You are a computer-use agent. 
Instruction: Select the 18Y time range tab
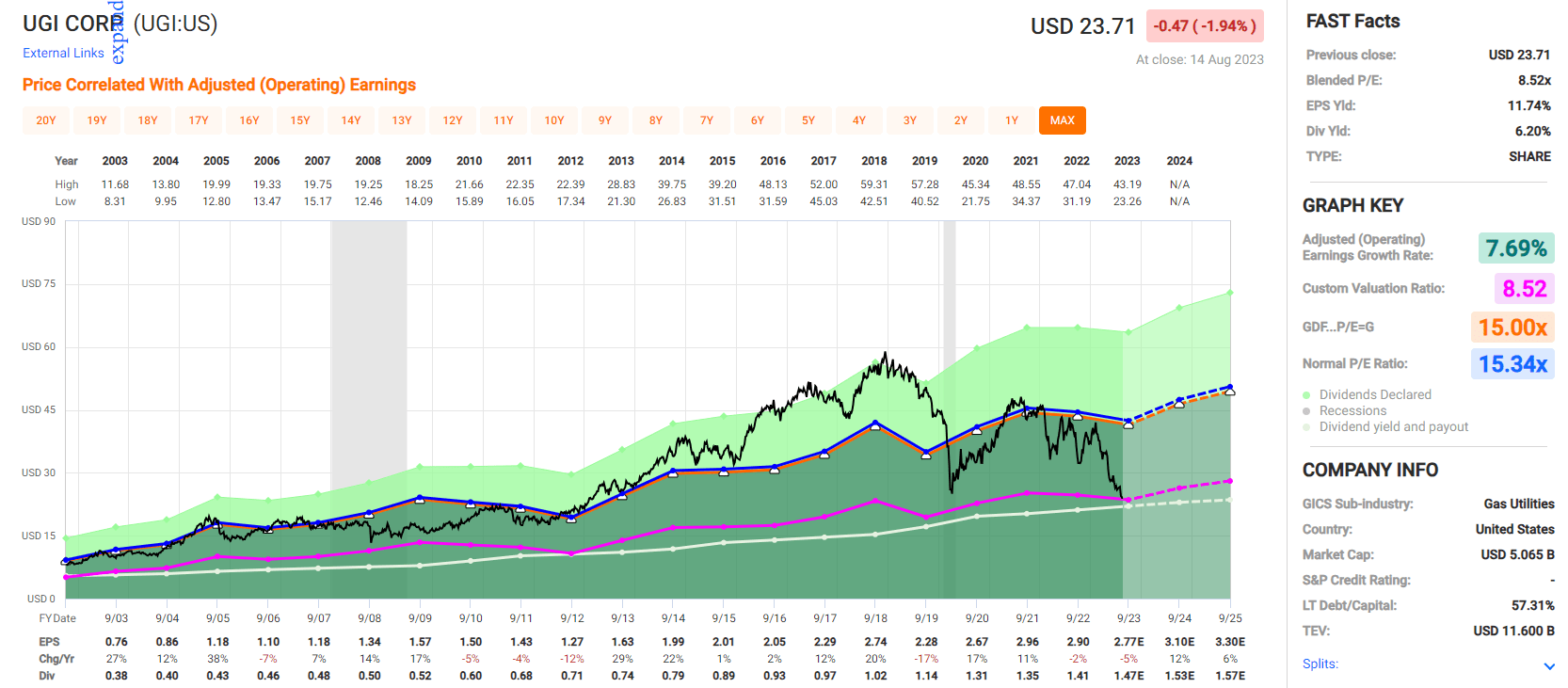(x=148, y=120)
